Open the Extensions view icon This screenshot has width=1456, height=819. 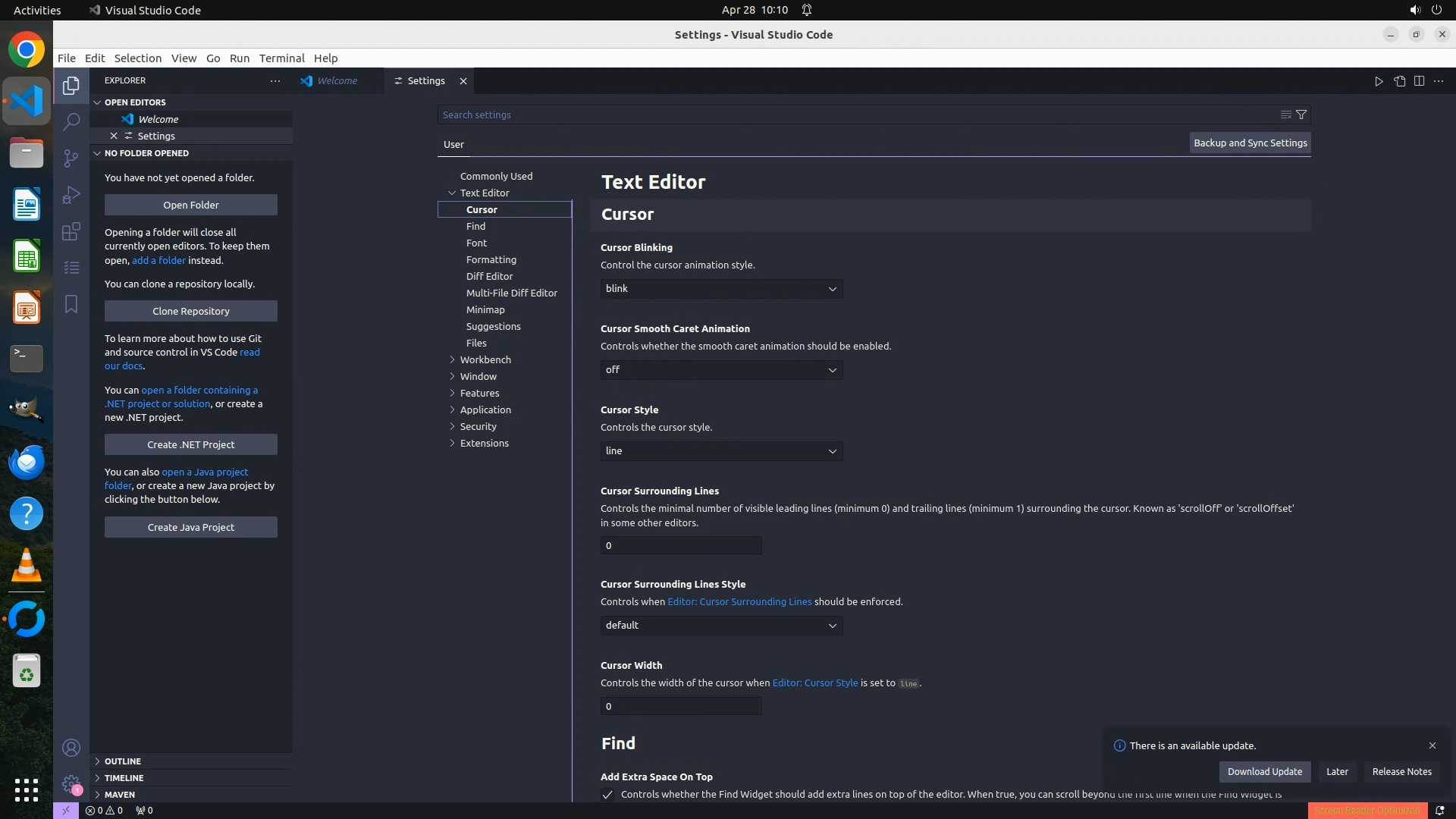(71, 231)
